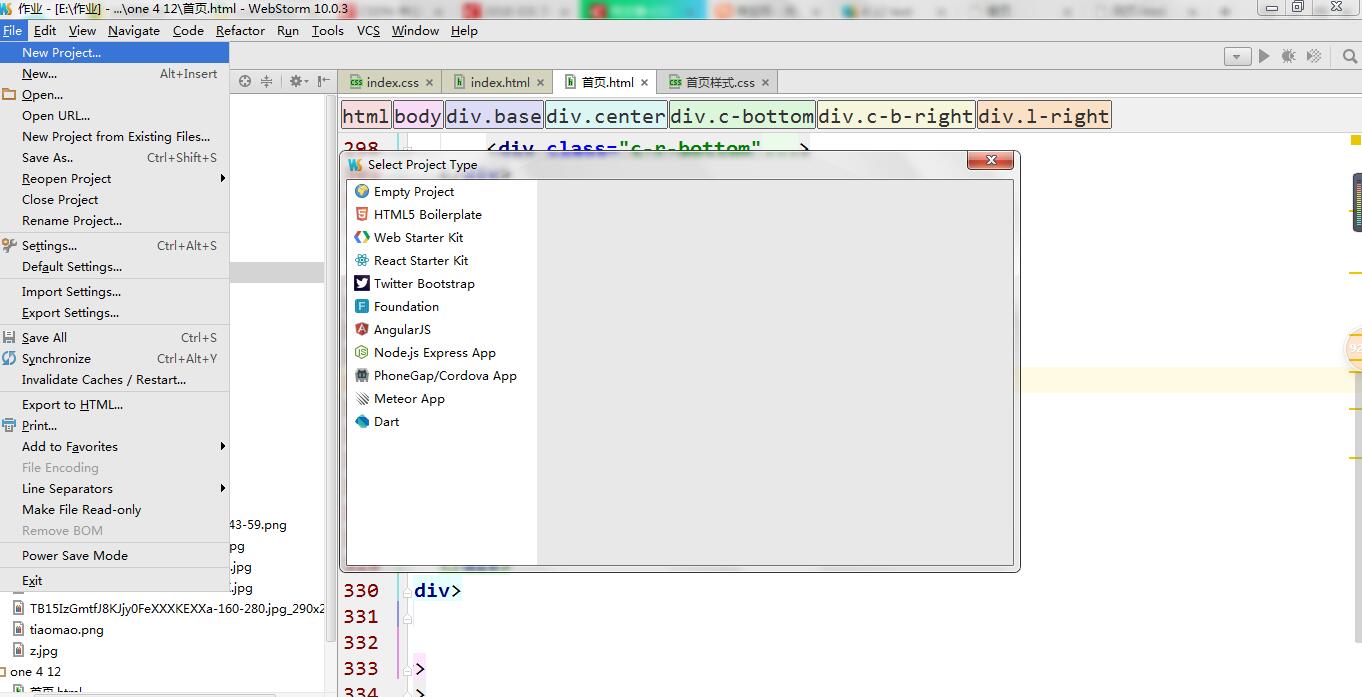Click the div.center breadcrumb
Viewport: 1362px width, 697px height.
point(606,116)
